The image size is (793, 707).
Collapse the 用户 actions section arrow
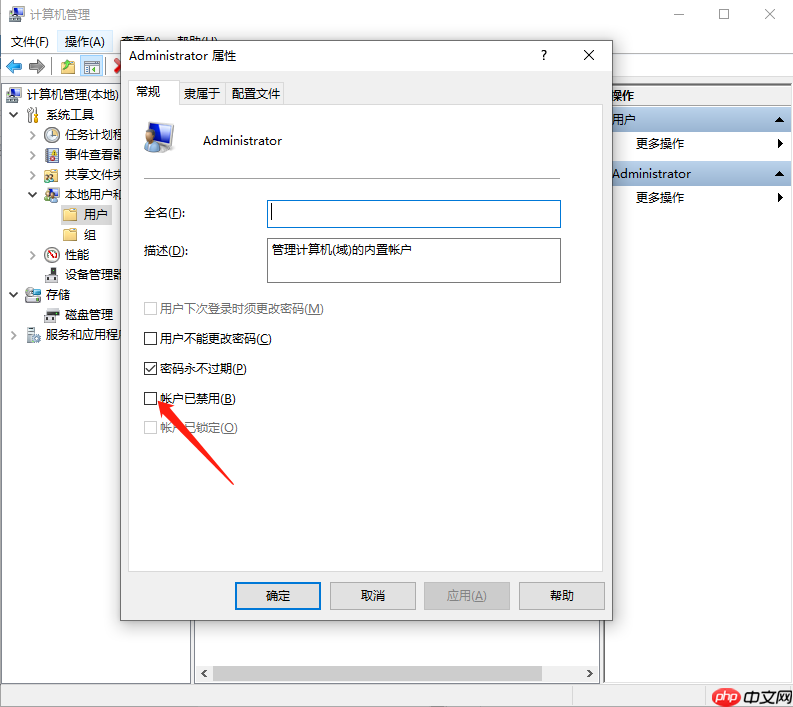point(779,120)
